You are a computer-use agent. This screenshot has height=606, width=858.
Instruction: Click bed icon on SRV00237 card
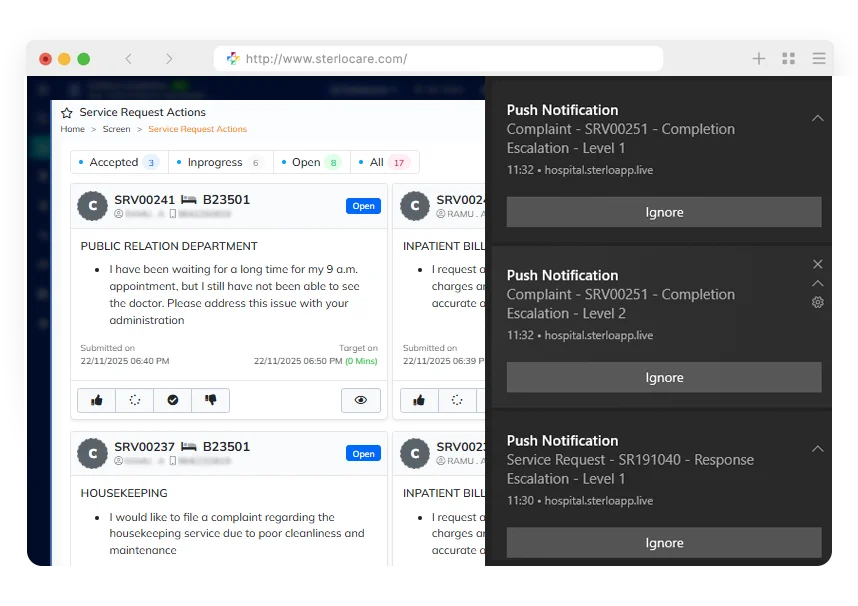[x=189, y=447]
